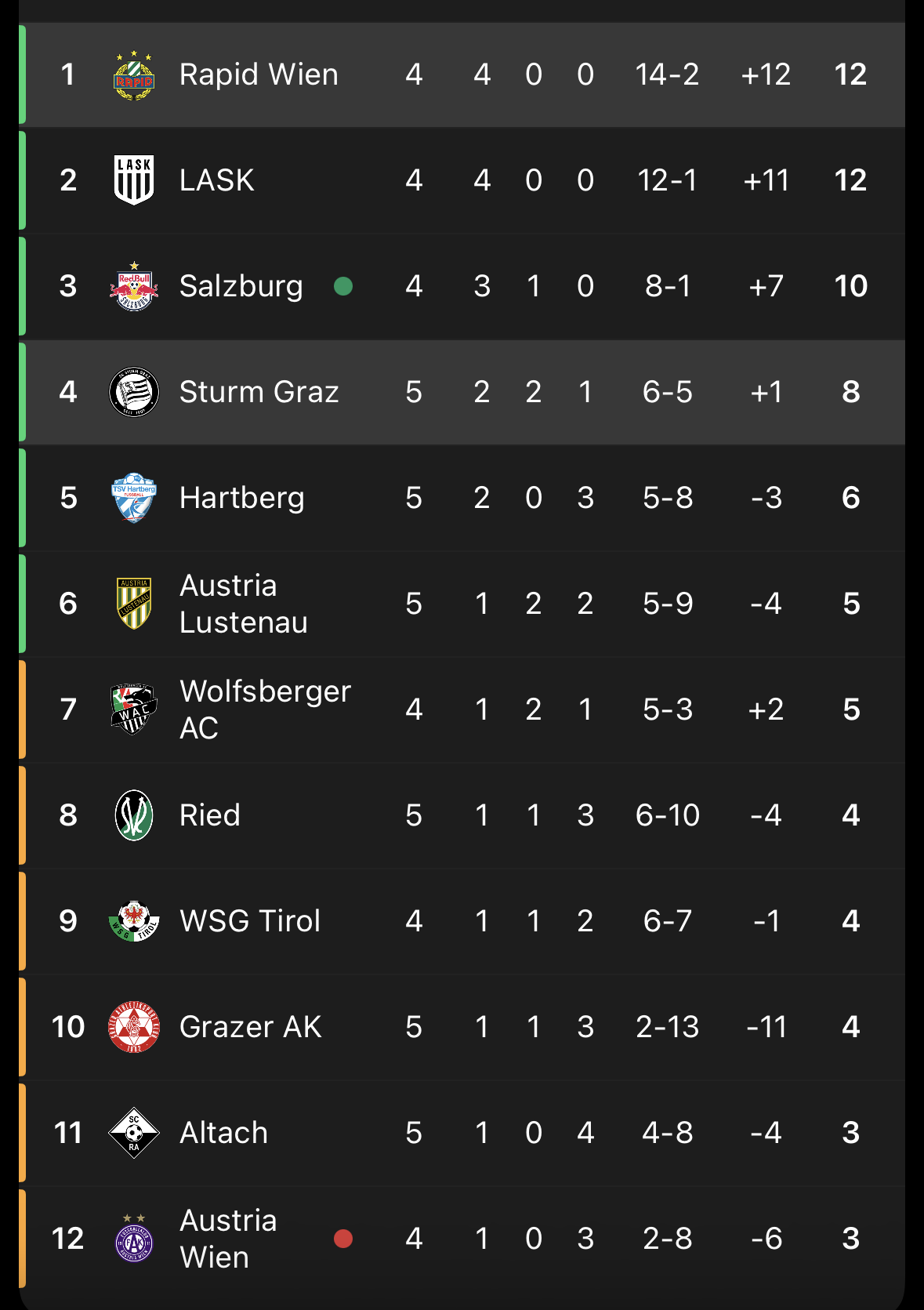The width and height of the screenshot is (924, 1310).
Task: Tap LASK's 12-1 goals record
Action: tap(667, 180)
